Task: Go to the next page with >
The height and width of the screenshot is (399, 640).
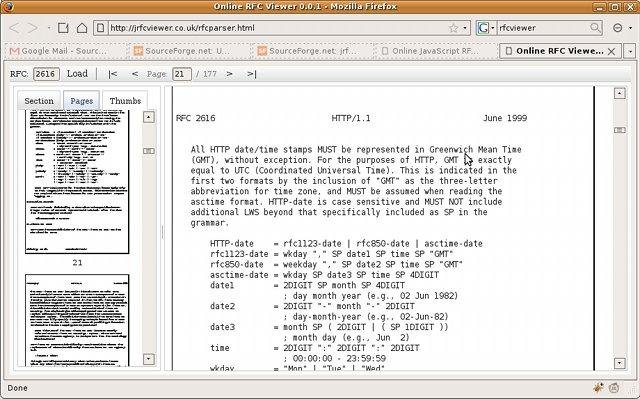Action: [x=229, y=74]
